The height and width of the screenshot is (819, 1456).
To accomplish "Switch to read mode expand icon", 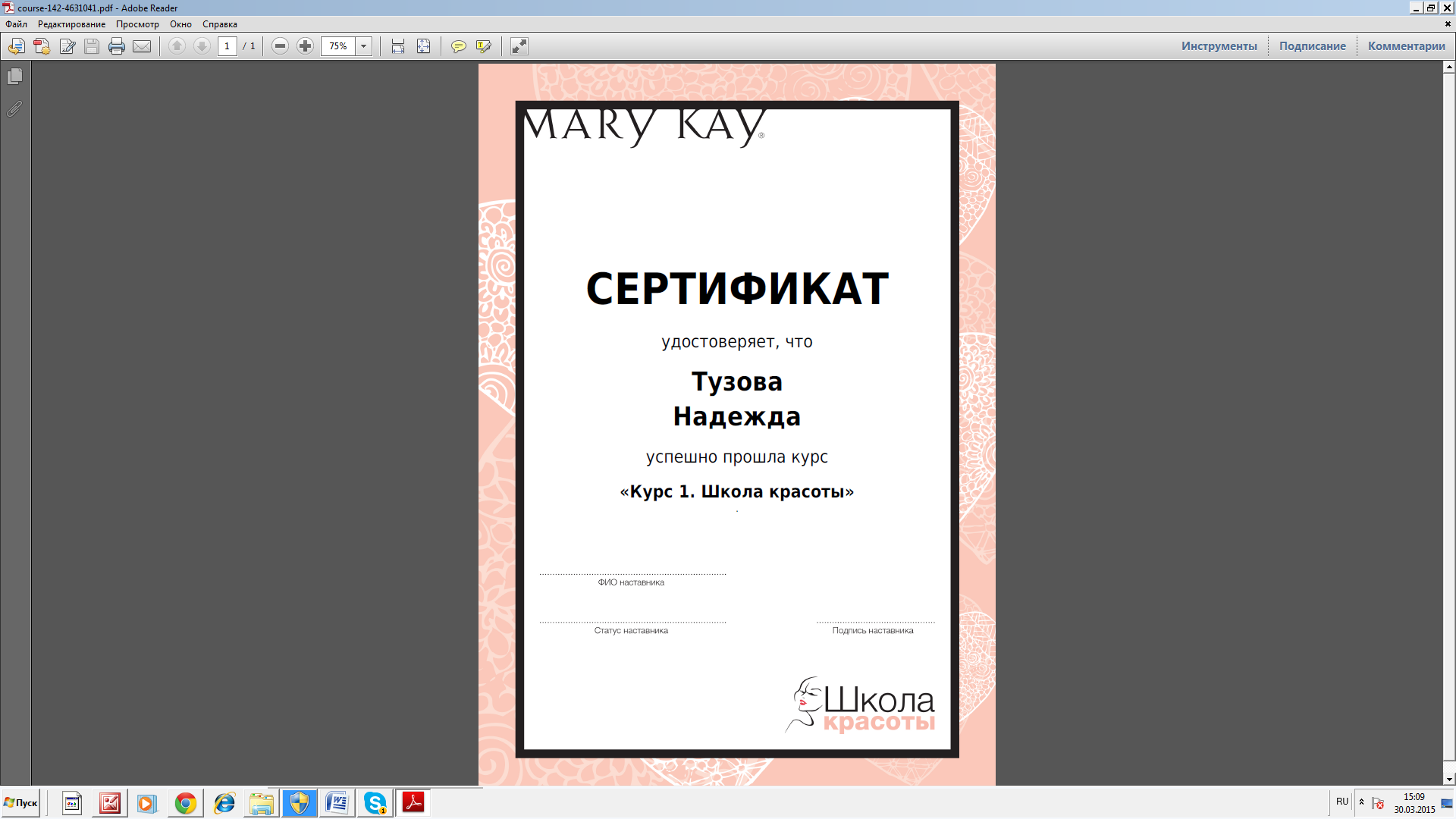I will [519, 46].
